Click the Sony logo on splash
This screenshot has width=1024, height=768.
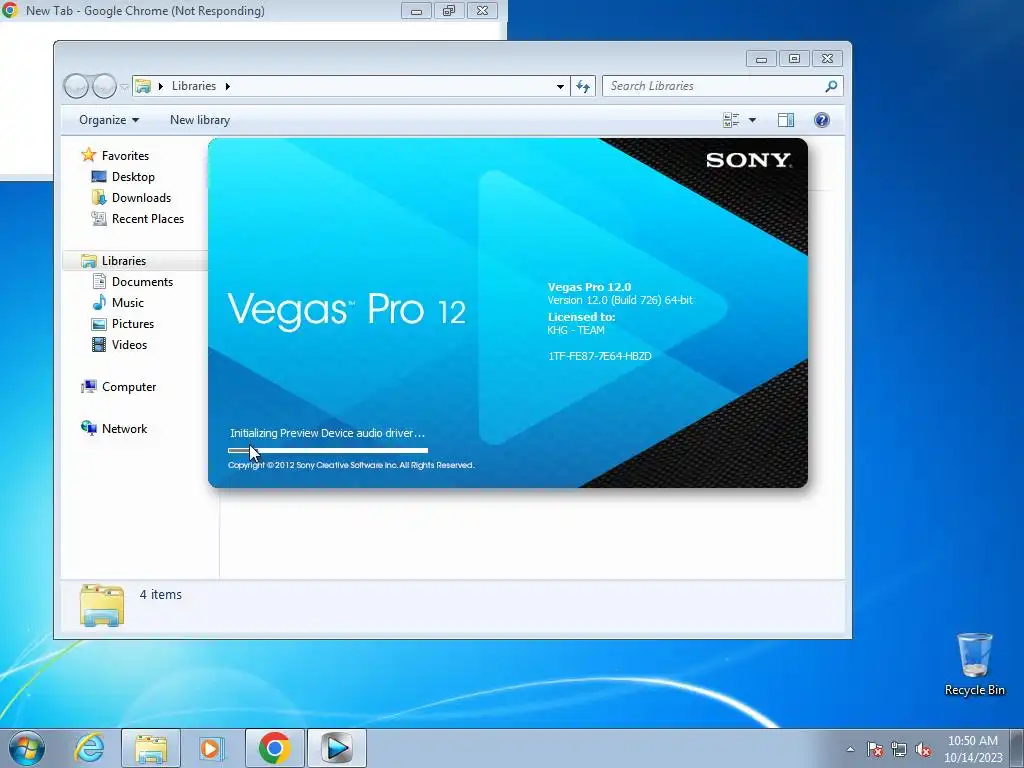coord(749,160)
